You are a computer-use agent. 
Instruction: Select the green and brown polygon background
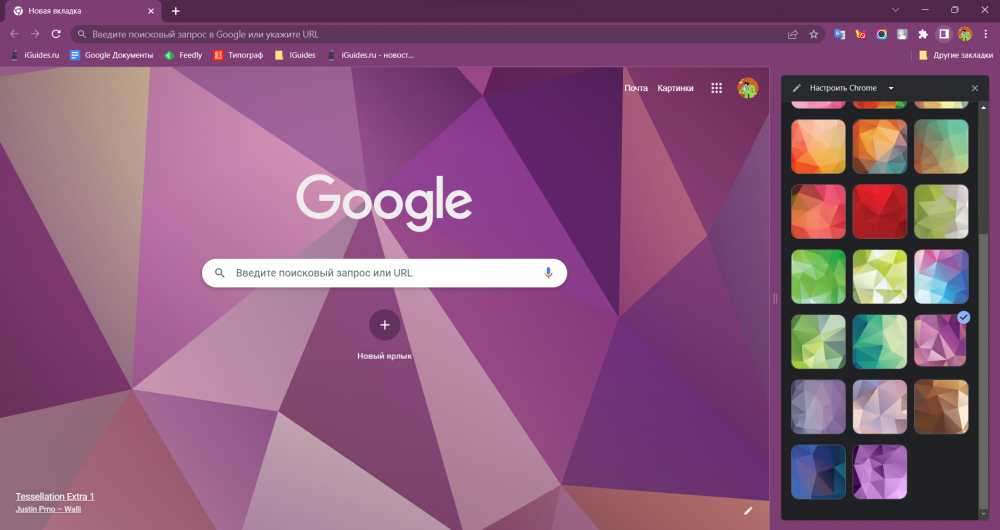[941, 146]
